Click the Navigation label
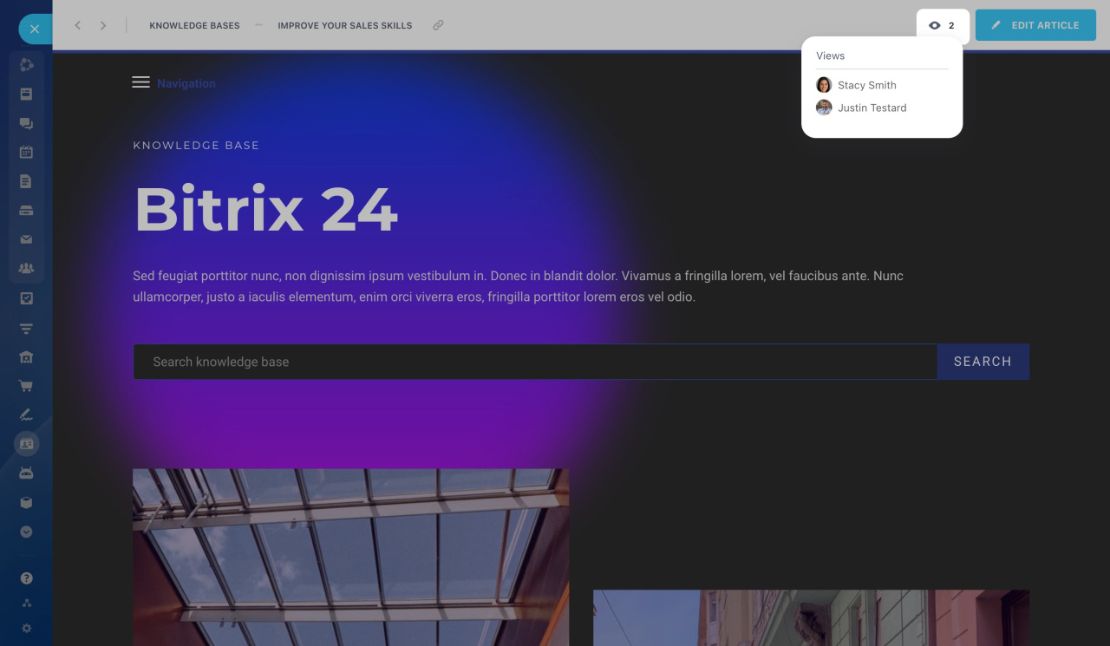Screen dimensions: 1110x646 point(186,83)
